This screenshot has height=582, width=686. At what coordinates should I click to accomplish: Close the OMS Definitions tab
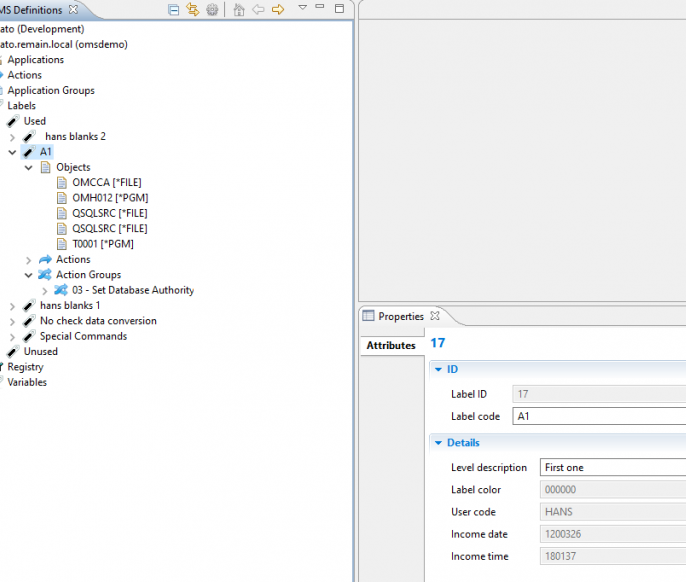(x=74, y=9)
